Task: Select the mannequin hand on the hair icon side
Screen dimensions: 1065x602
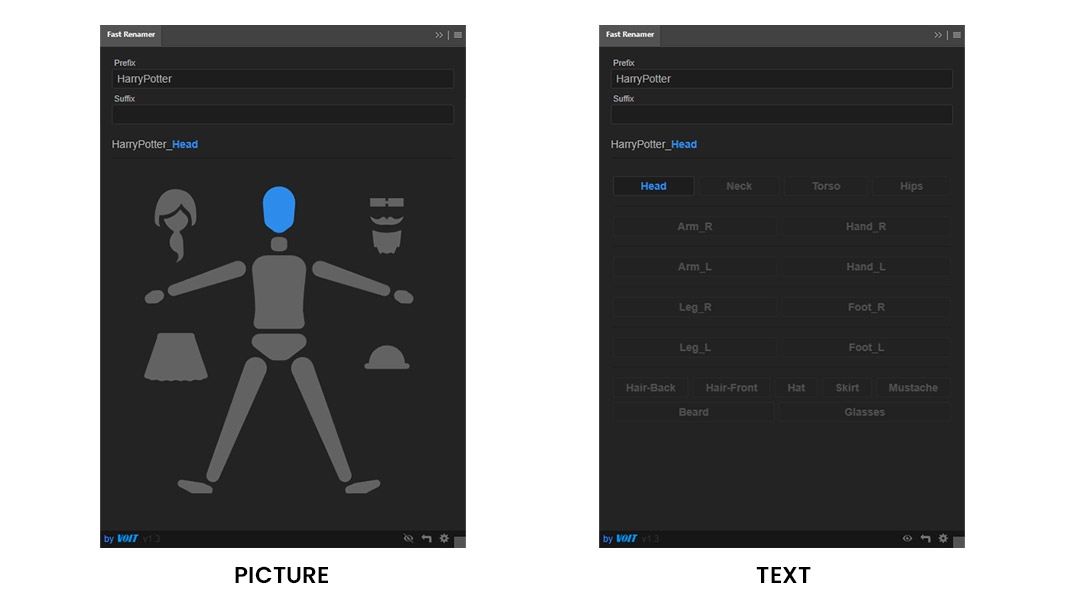Action: click(x=154, y=297)
